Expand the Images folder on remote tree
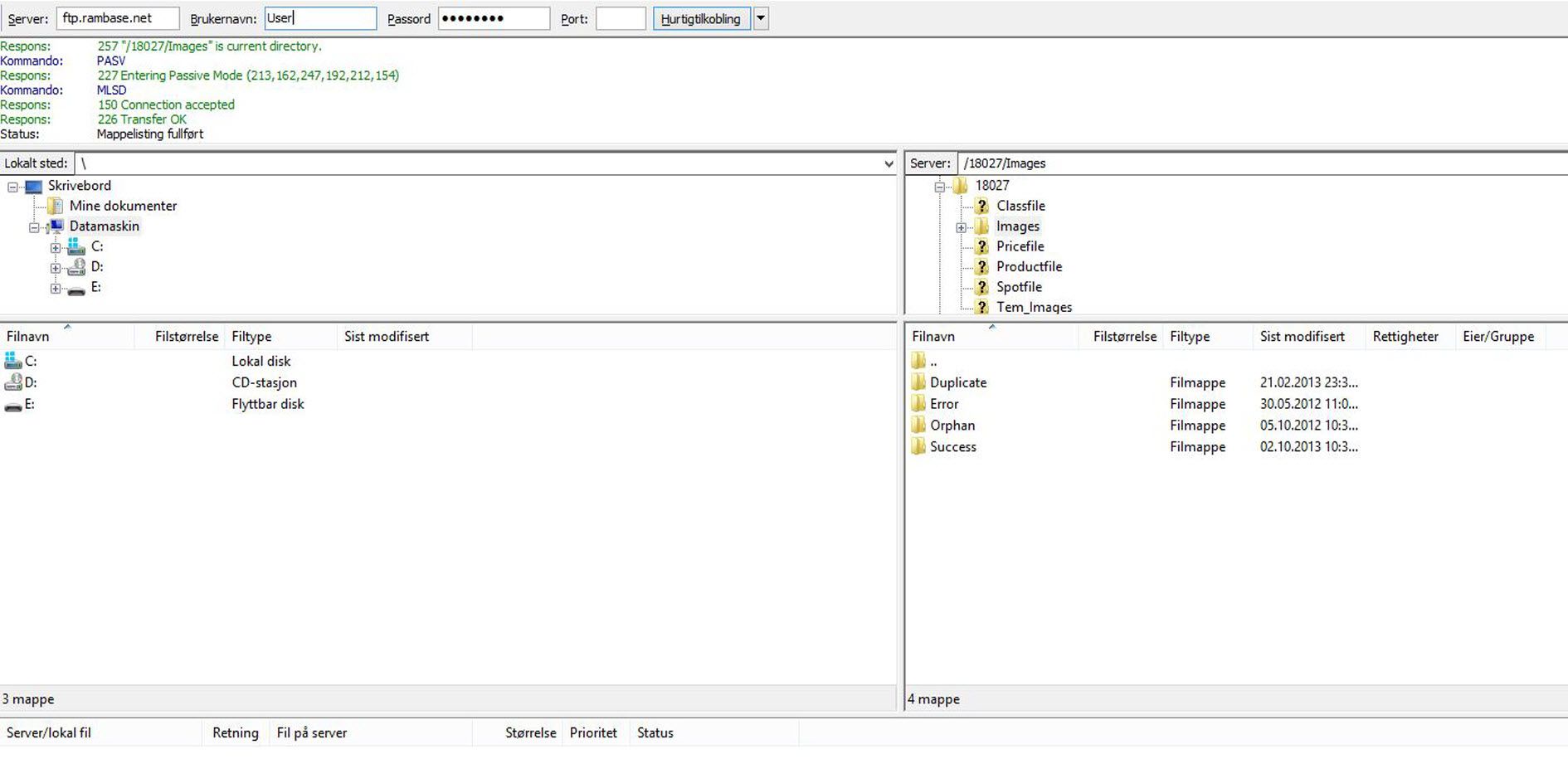 pos(961,227)
